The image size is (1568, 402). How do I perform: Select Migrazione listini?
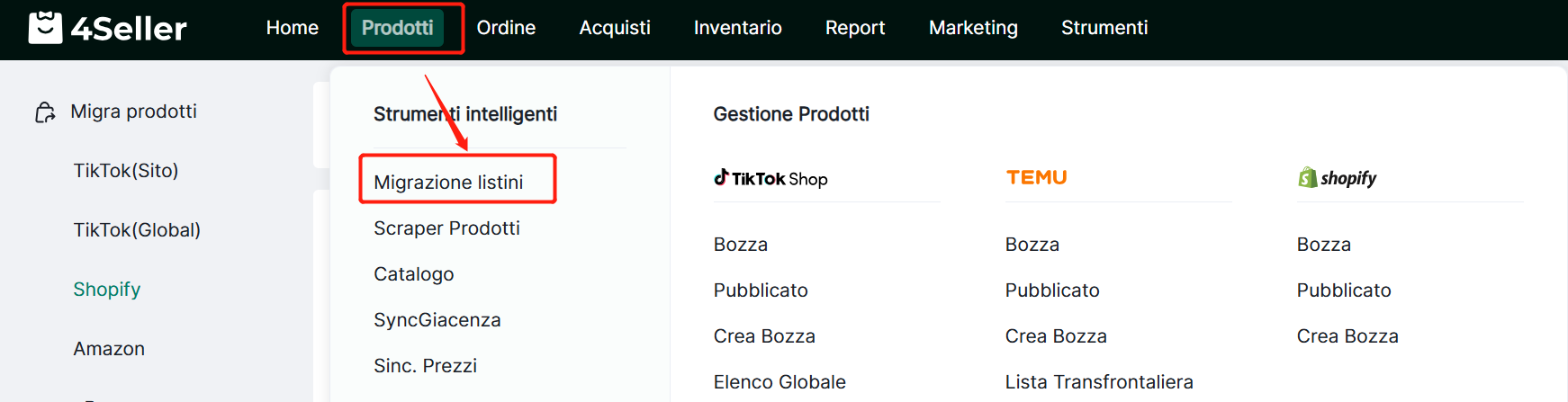(448, 183)
